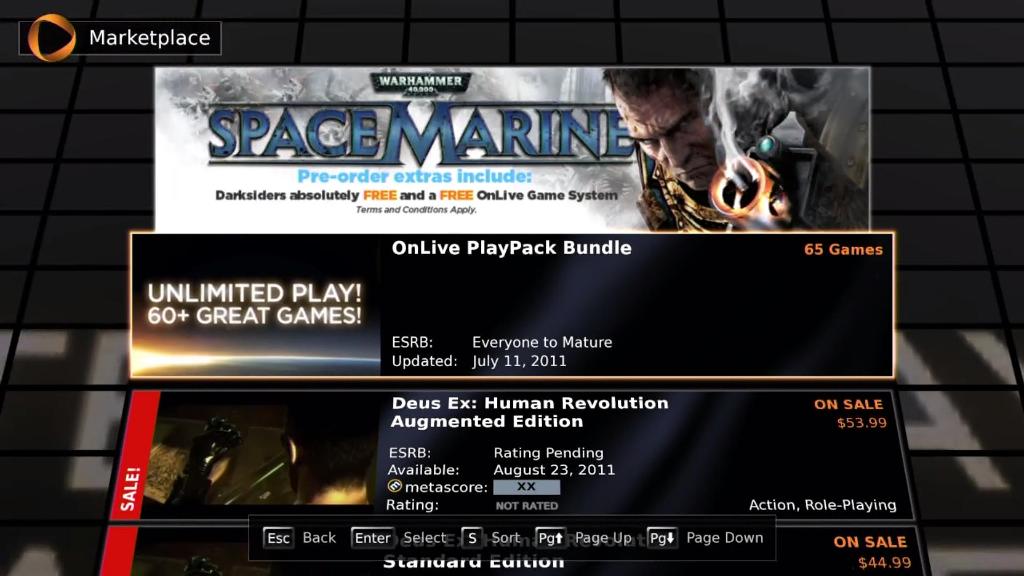Open the Marketplace header label
The image size is (1024, 576).
pyautogui.click(x=150, y=38)
